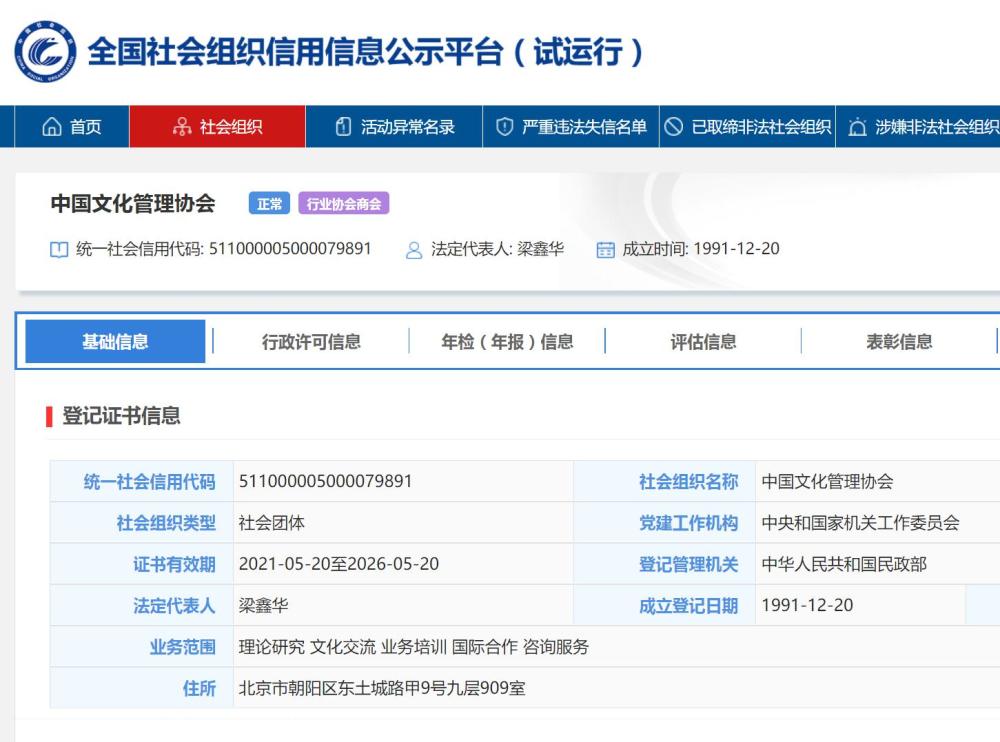The width and height of the screenshot is (1000, 742).
Task: Switch to the 表彰信息 tab
Action: [899, 341]
